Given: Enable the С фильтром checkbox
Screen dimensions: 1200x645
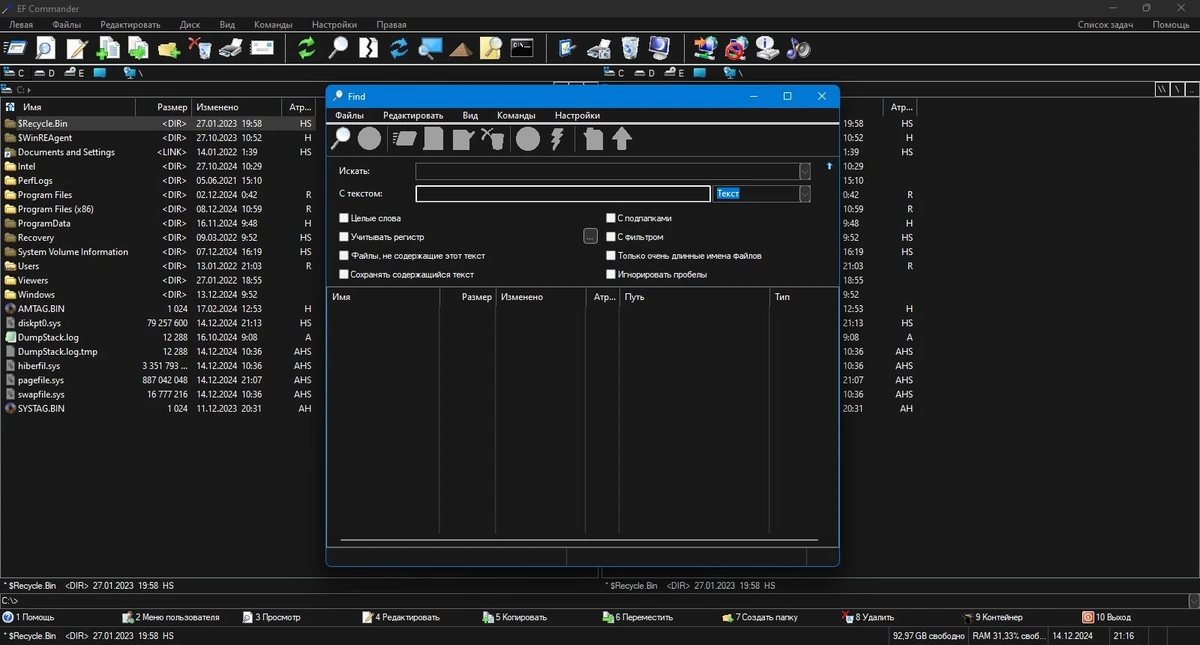Looking at the screenshot, I should (611, 237).
